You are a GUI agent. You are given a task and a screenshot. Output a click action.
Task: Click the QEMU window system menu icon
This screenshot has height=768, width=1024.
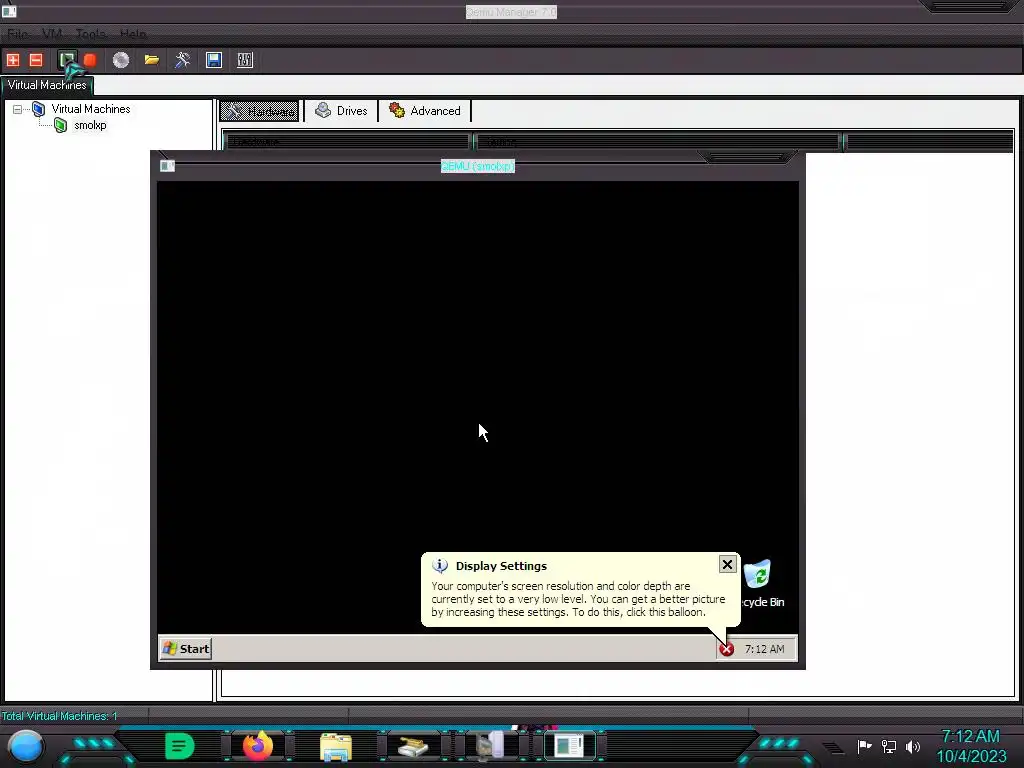(x=167, y=166)
